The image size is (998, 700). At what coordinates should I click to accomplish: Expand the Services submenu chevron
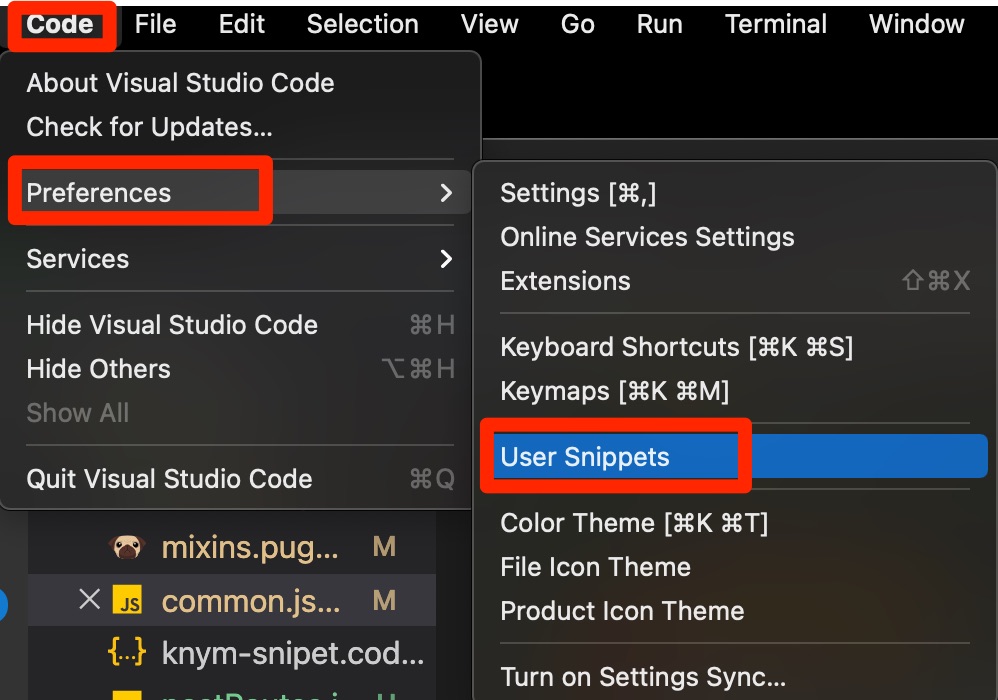[x=446, y=258]
